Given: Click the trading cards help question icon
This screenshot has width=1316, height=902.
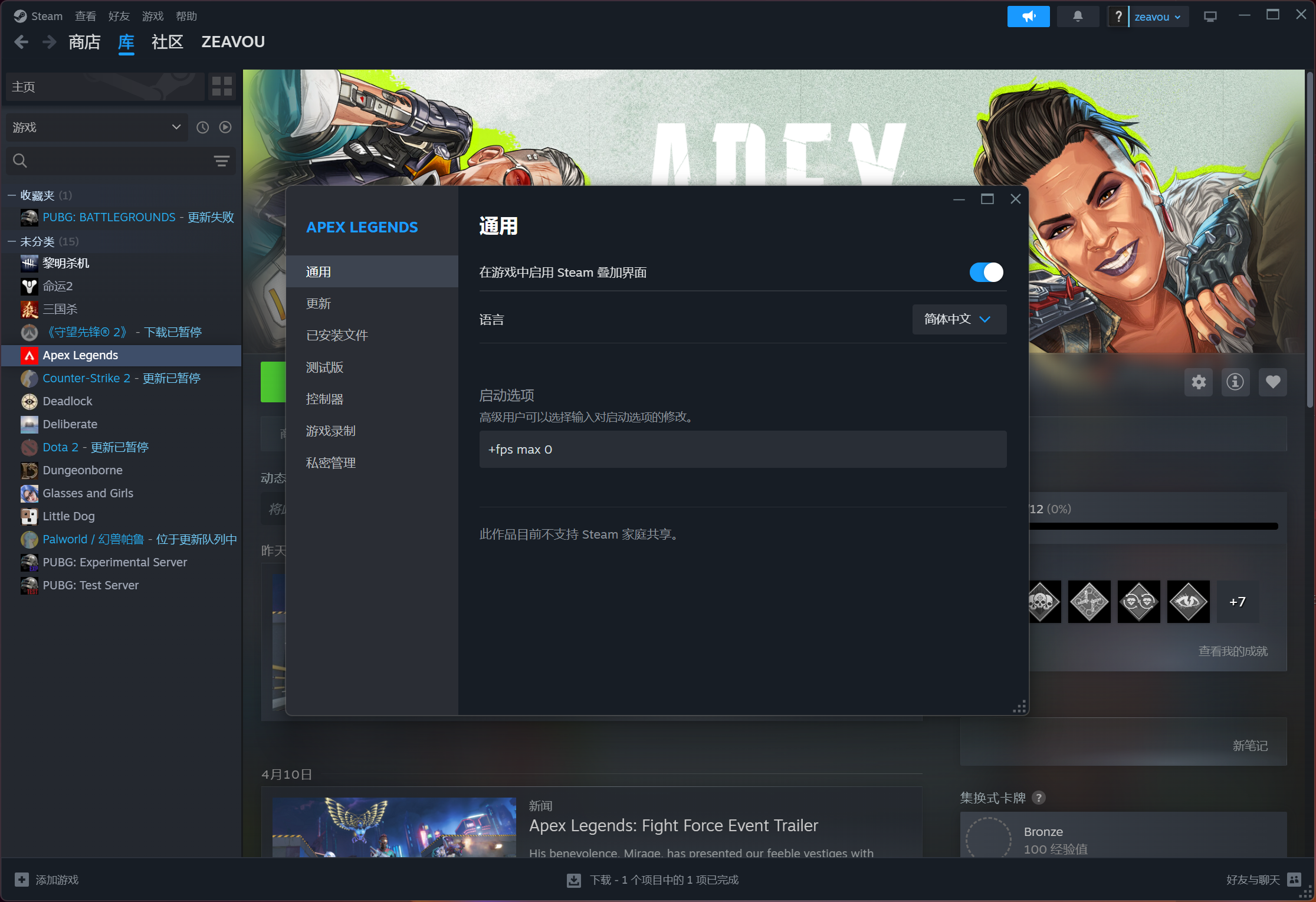Looking at the screenshot, I should click(1039, 798).
